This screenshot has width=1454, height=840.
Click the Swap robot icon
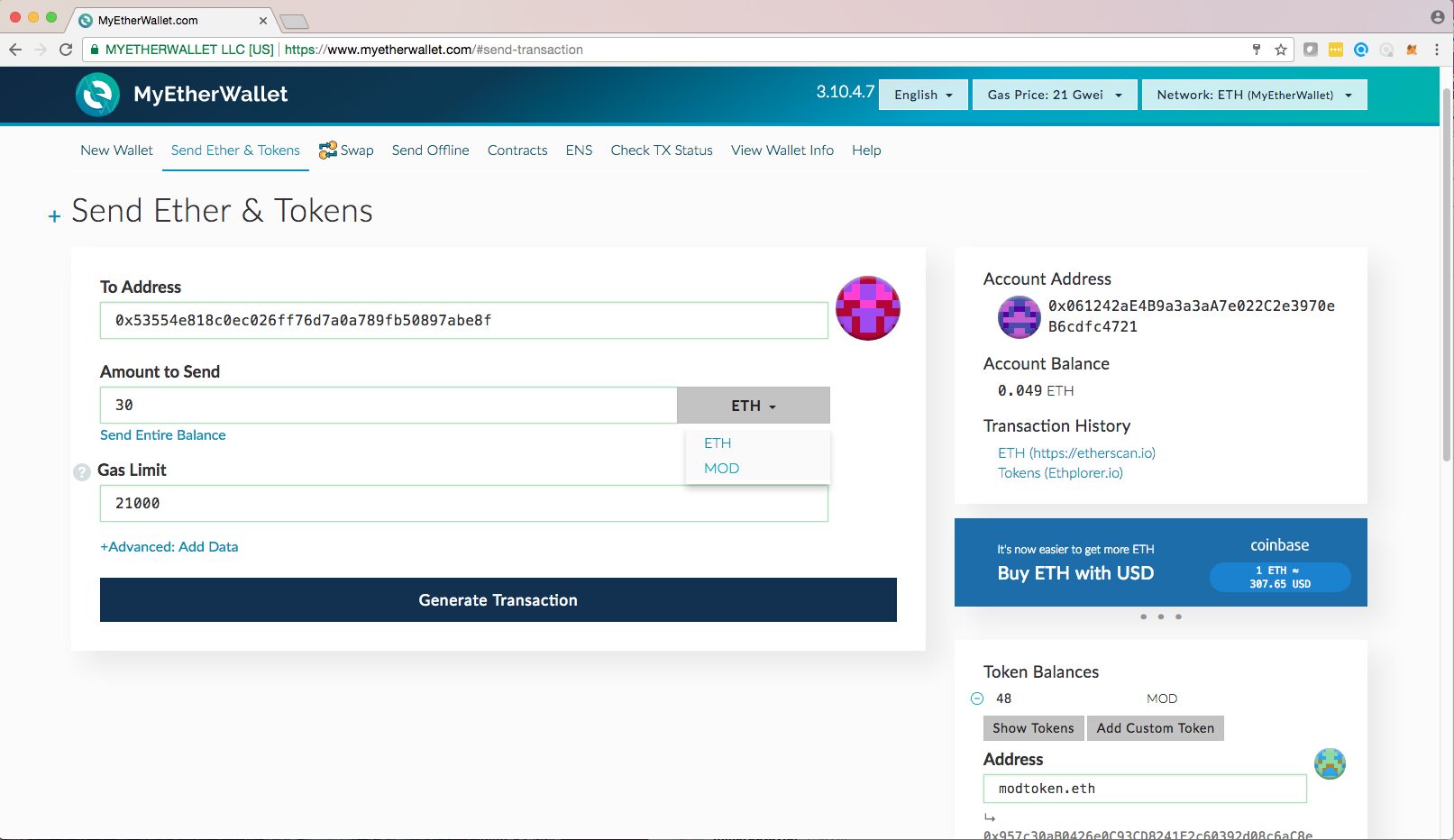328,150
